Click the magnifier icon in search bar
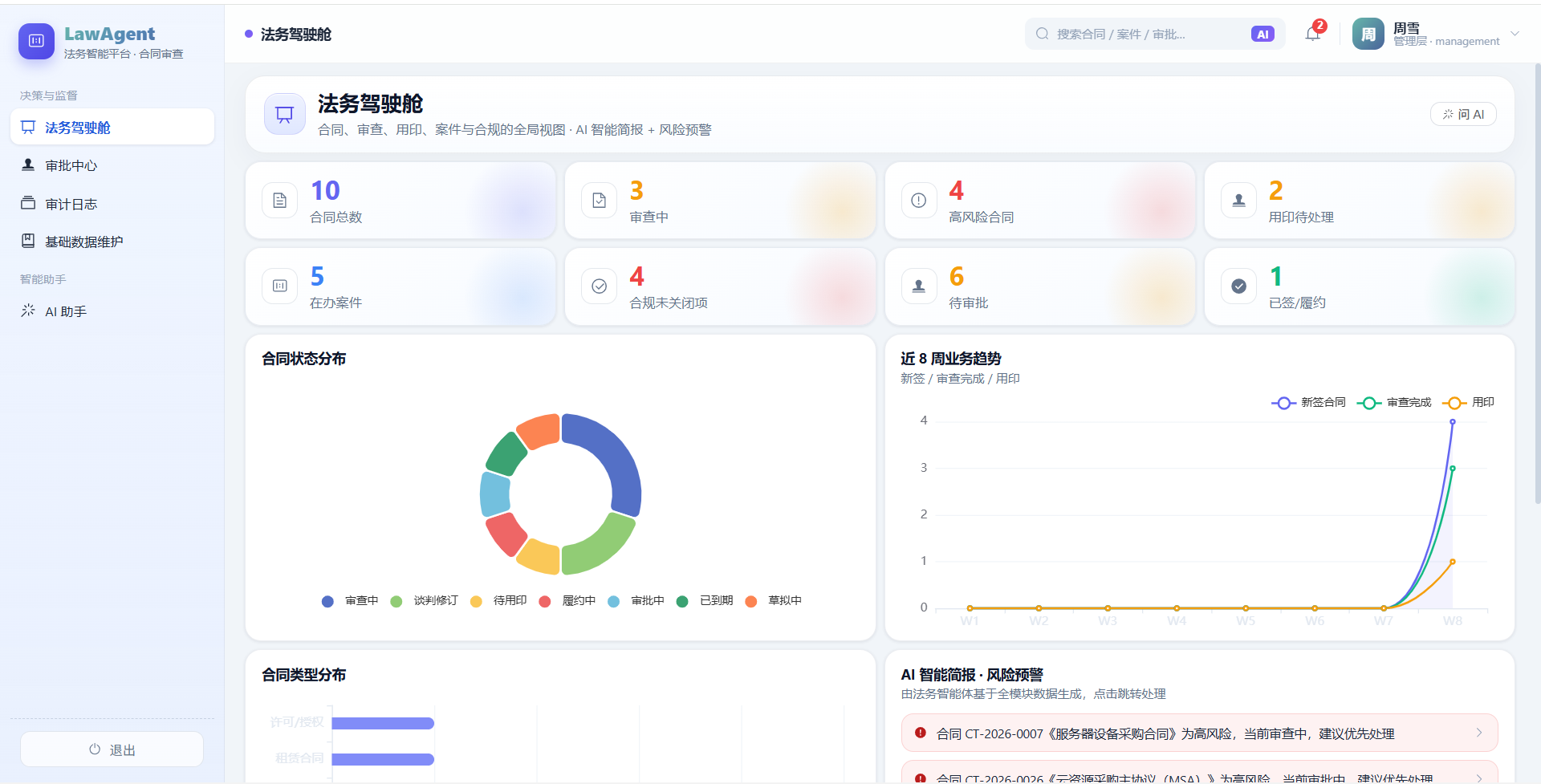Screen dimensions: 1541x784 1043,34
